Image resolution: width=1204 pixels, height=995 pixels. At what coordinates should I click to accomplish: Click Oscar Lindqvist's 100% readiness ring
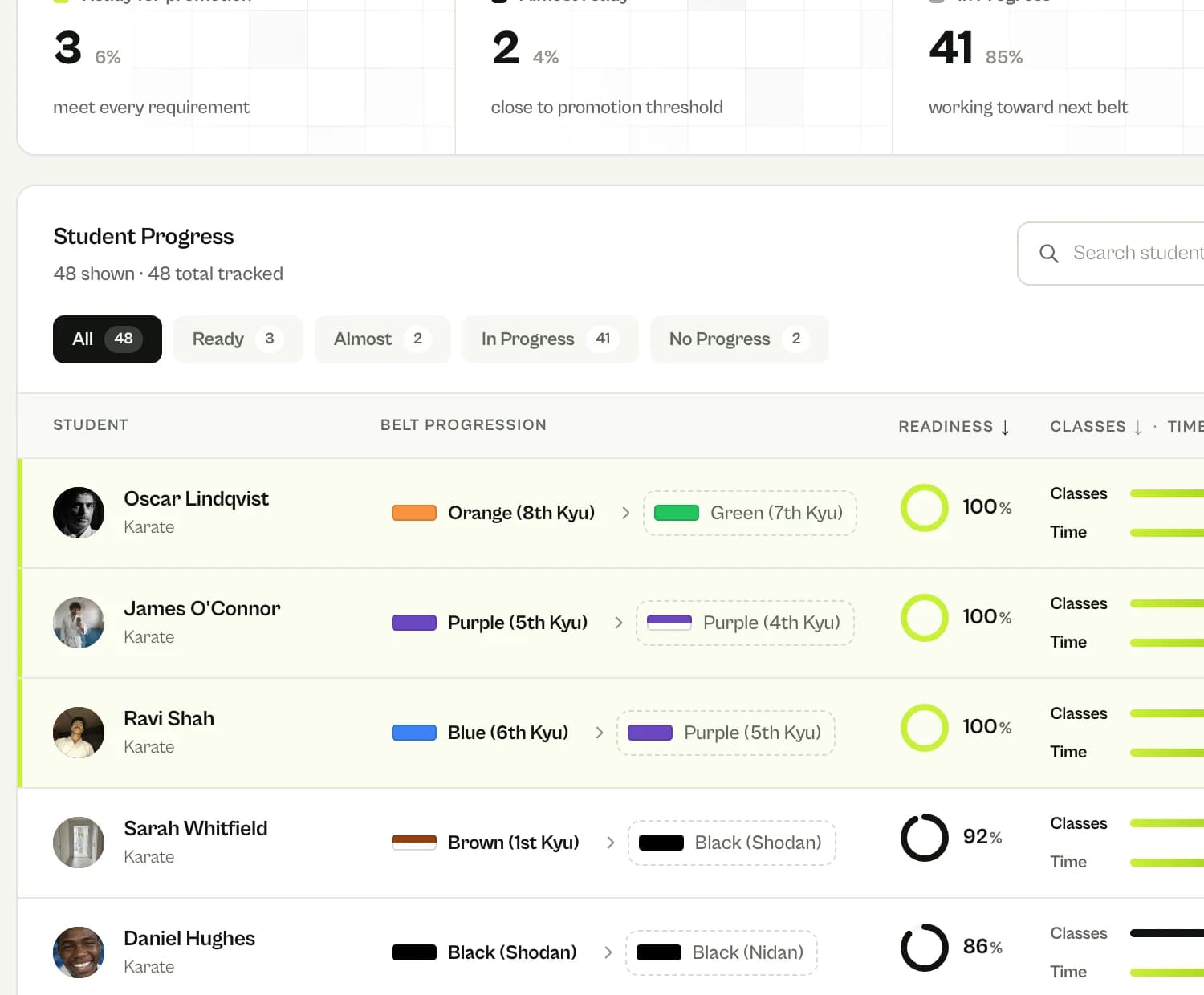(x=925, y=508)
